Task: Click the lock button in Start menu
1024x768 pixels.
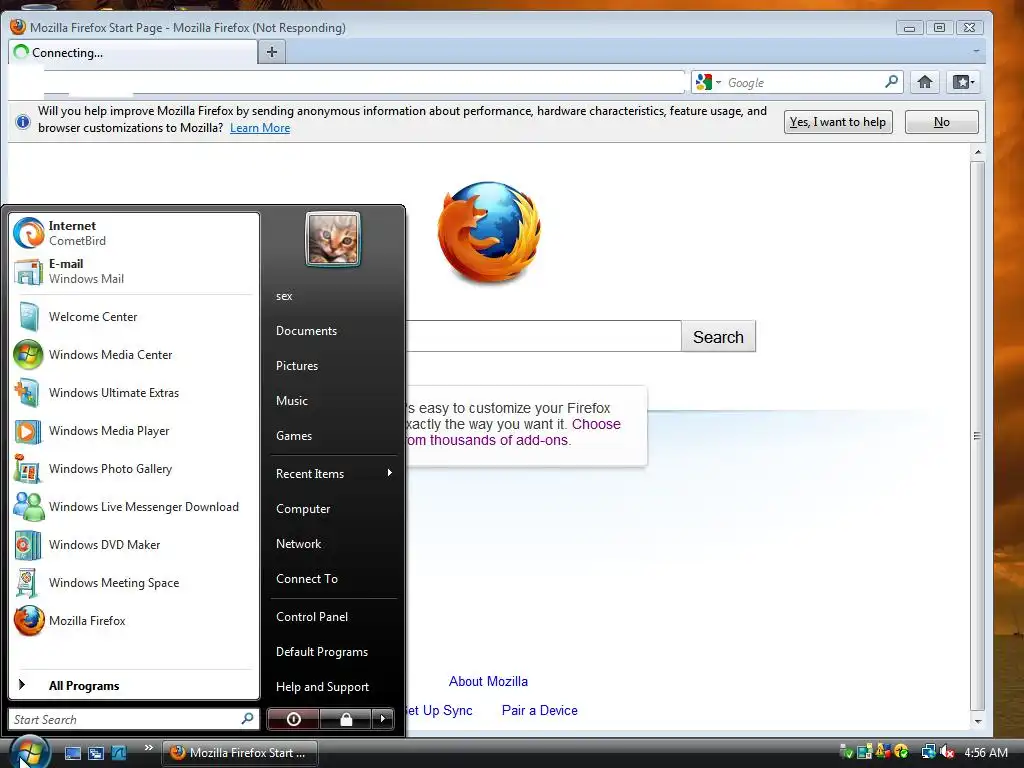Action: click(x=345, y=719)
